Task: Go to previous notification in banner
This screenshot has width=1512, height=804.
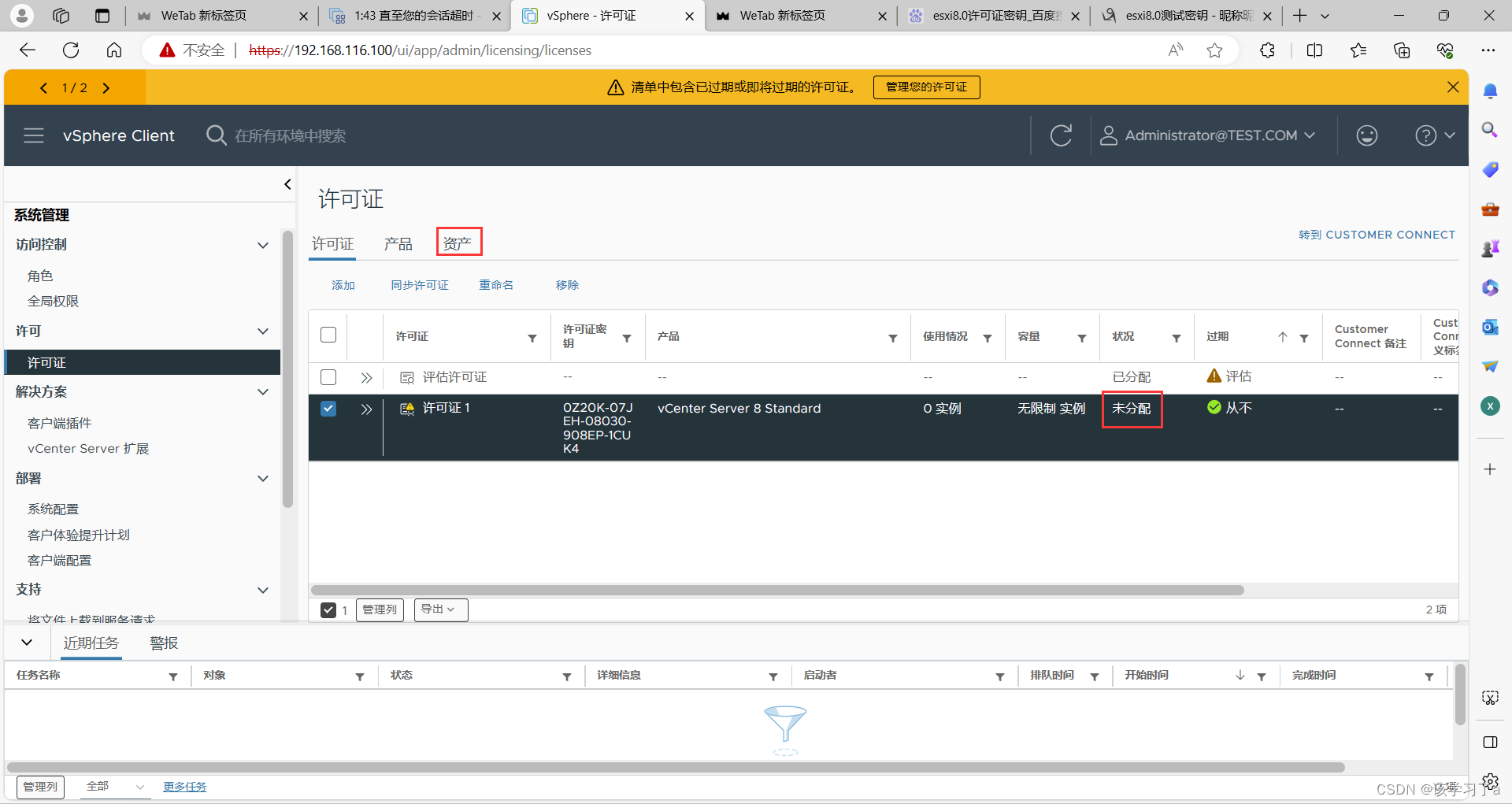Action: pyautogui.click(x=44, y=87)
